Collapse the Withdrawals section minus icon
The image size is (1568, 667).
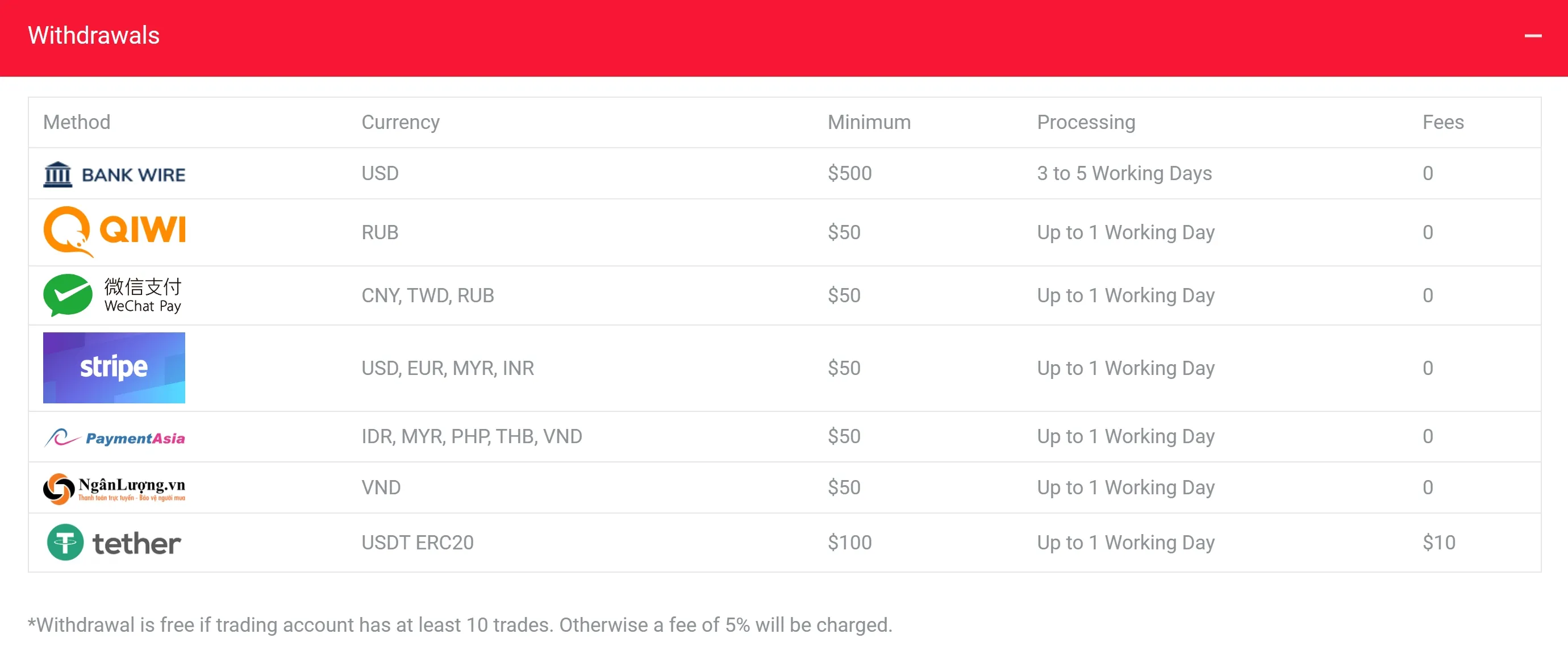(1533, 36)
